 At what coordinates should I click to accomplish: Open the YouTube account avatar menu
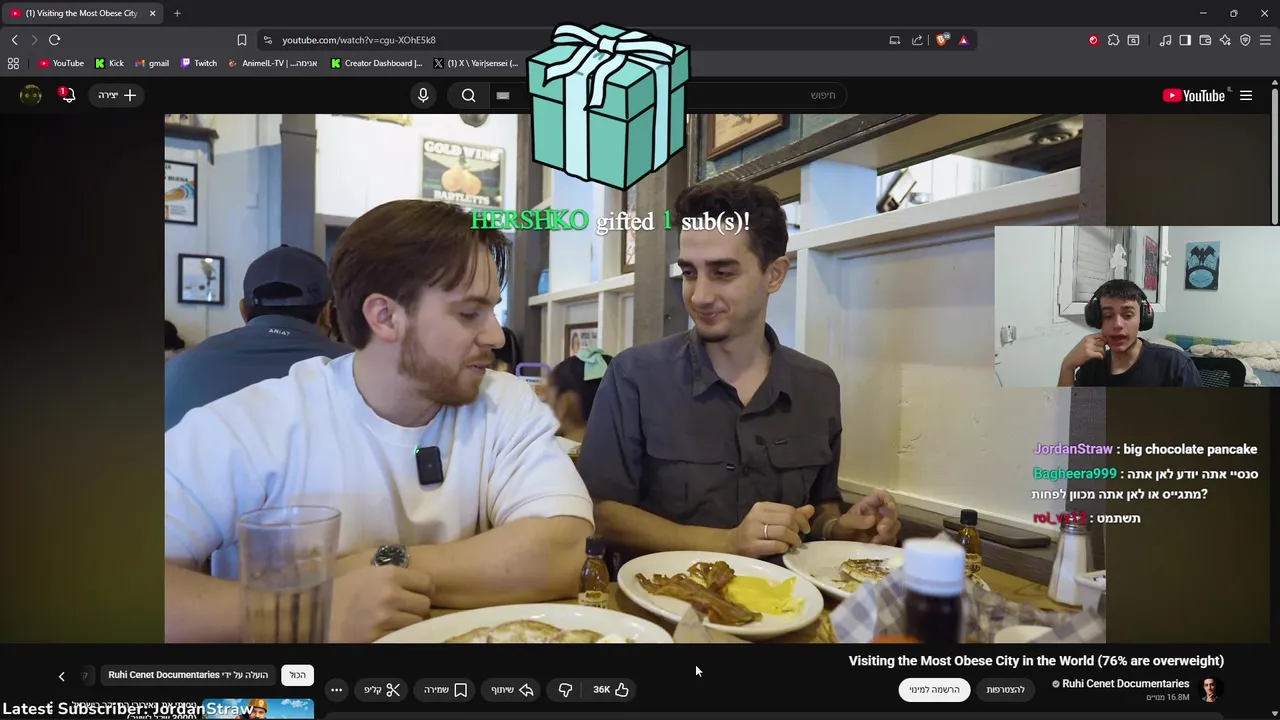(x=31, y=95)
